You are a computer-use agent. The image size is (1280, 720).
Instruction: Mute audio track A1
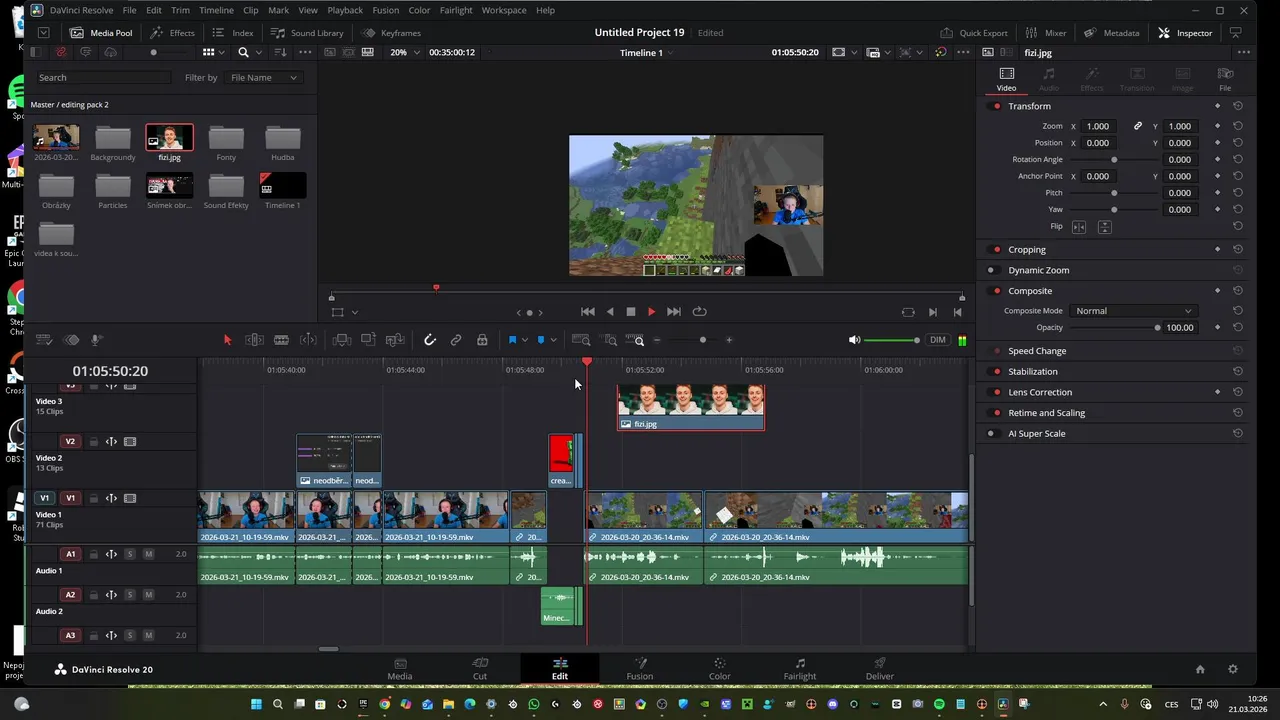(148, 554)
